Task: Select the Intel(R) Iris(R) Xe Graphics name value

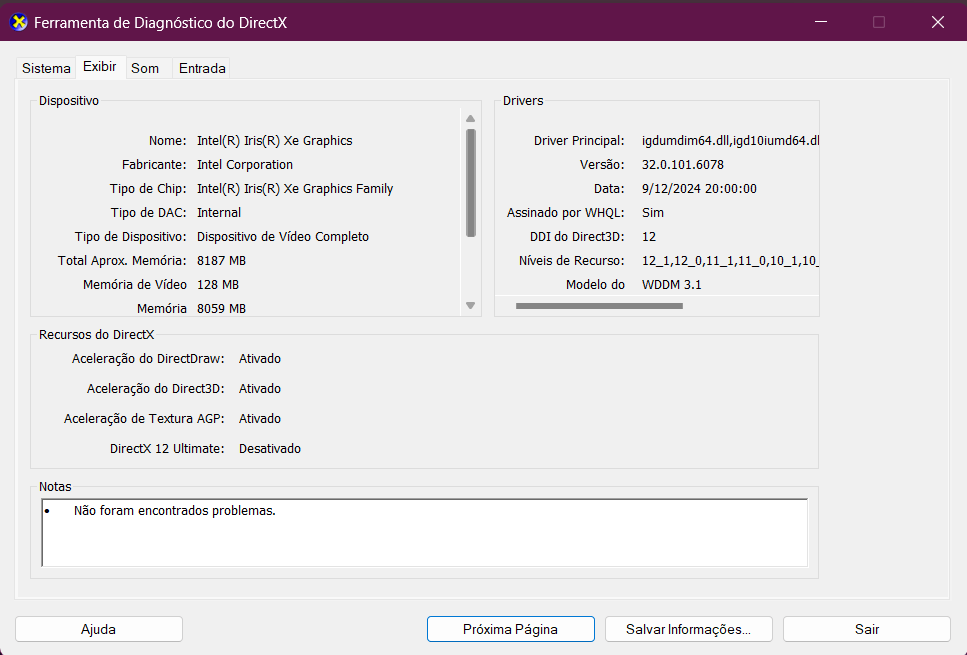Action: [274, 141]
